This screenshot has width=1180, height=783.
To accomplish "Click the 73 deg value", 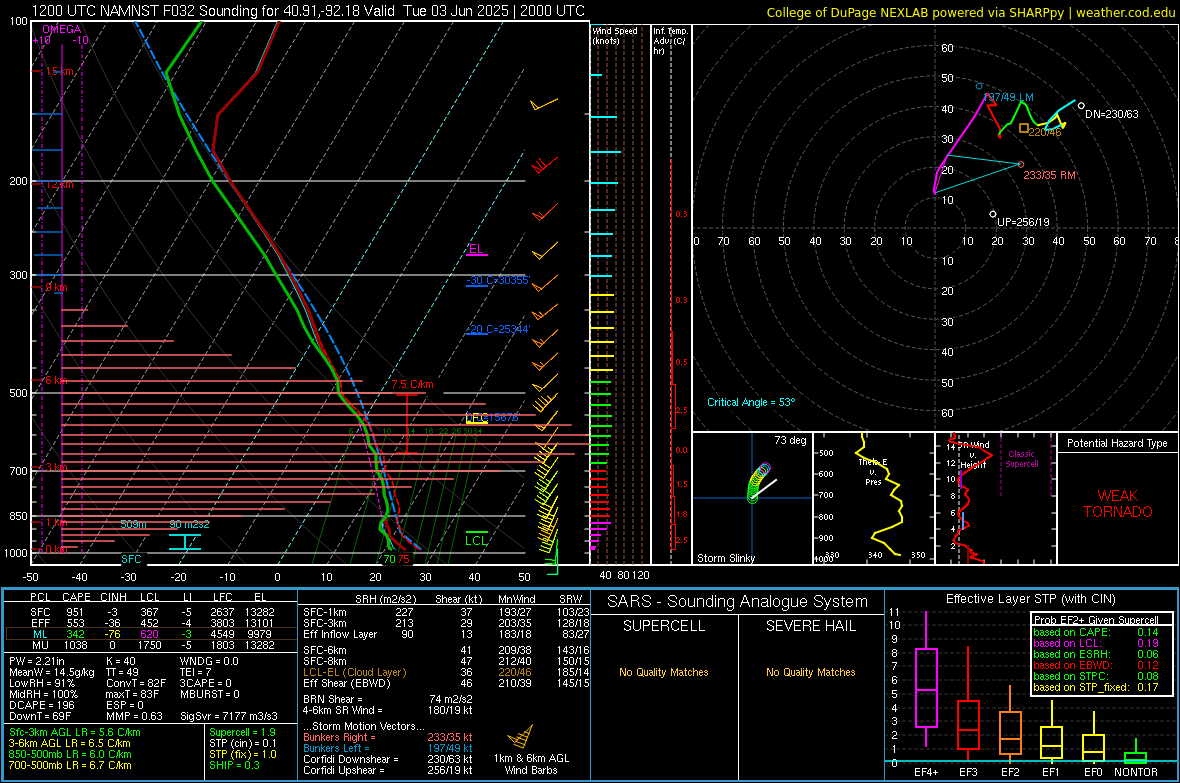I will click(790, 440).
